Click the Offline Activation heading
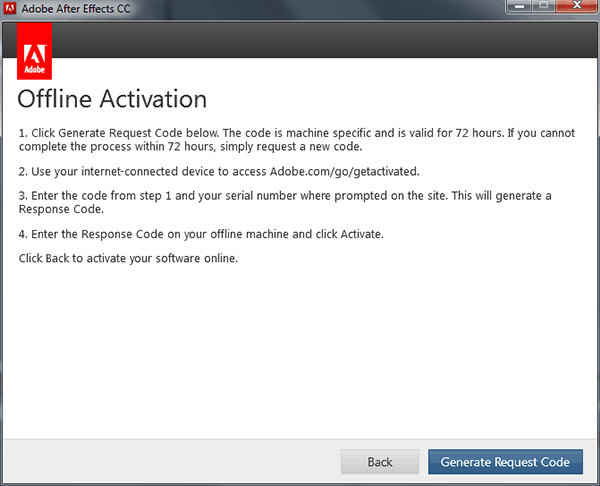Screen dimensions: 600x486 coord(112,99)
